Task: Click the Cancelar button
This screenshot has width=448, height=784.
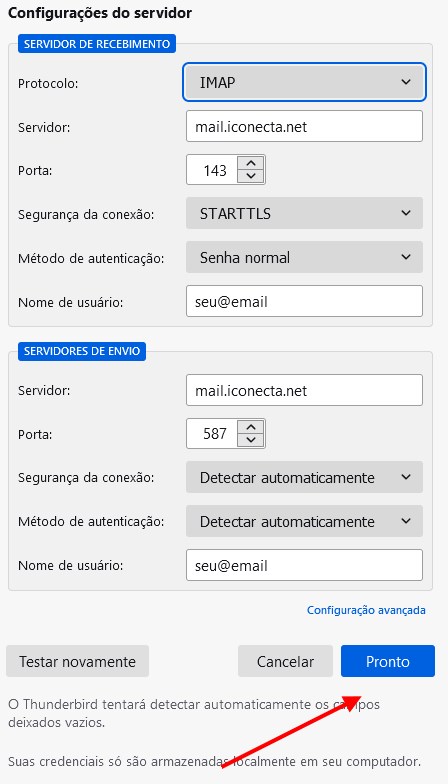Action: pos(285,662)
